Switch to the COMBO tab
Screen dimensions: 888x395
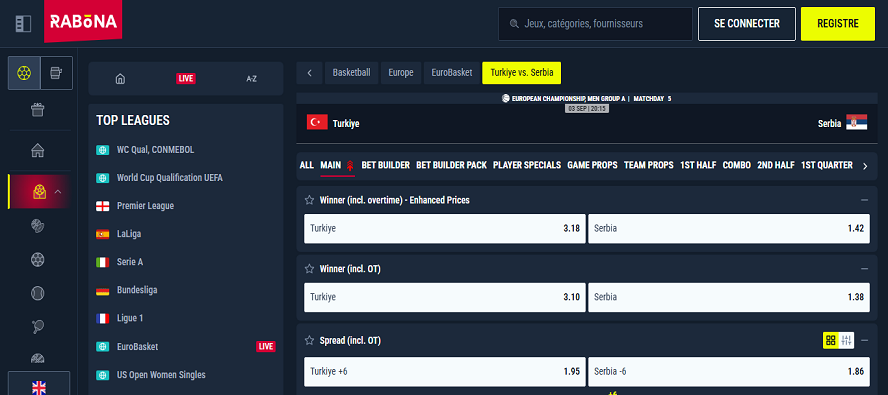pyautogui.click(x=737, y=165)
